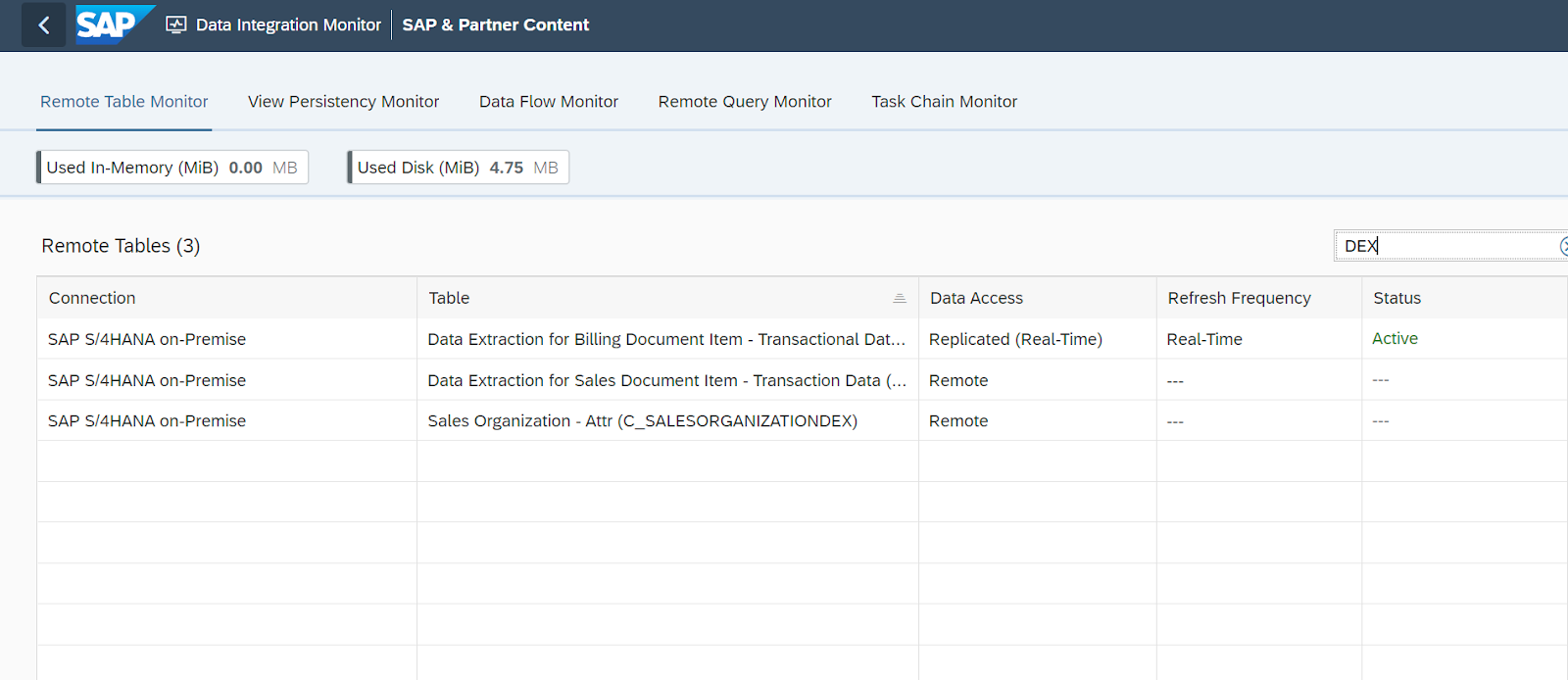Click the Connection column header
The width and height of the screenshot is (1568, 680).
(226, 298)
